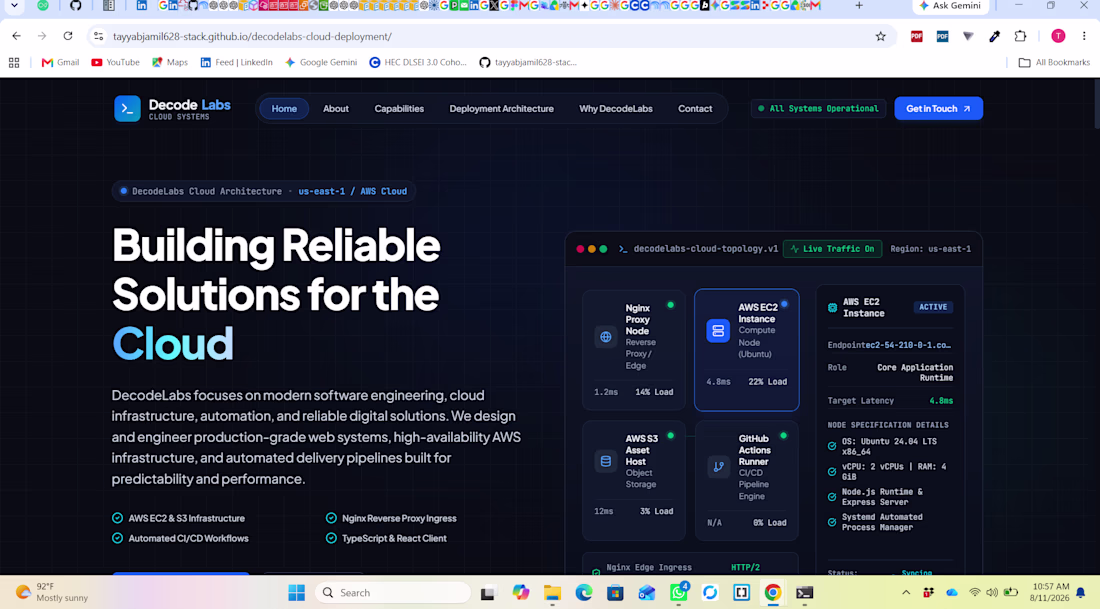Click the '3% Load' value on S3 card

tap(656, 511)
